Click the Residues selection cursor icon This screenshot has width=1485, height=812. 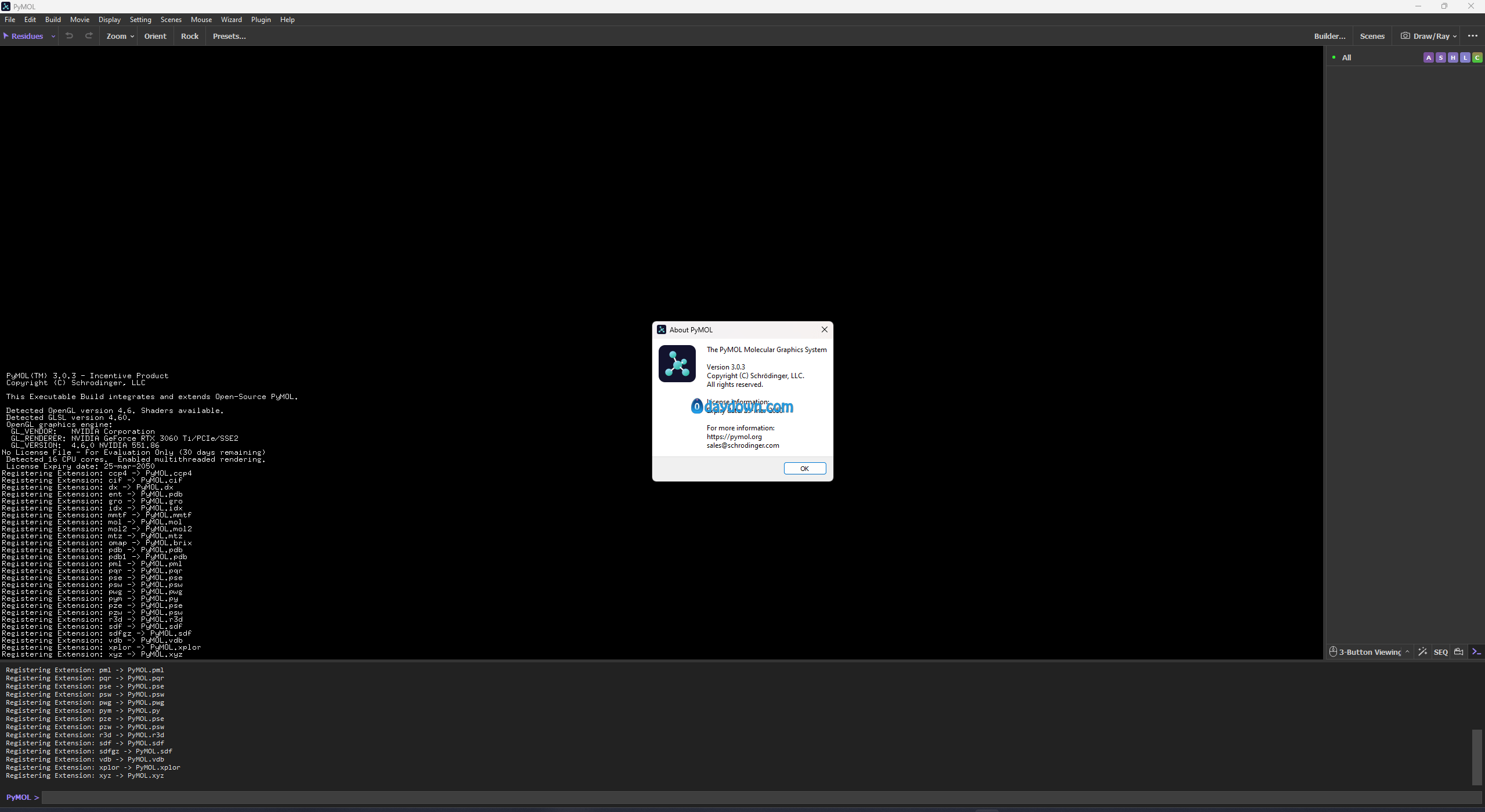pyautogui.click(x=6, y=36)
